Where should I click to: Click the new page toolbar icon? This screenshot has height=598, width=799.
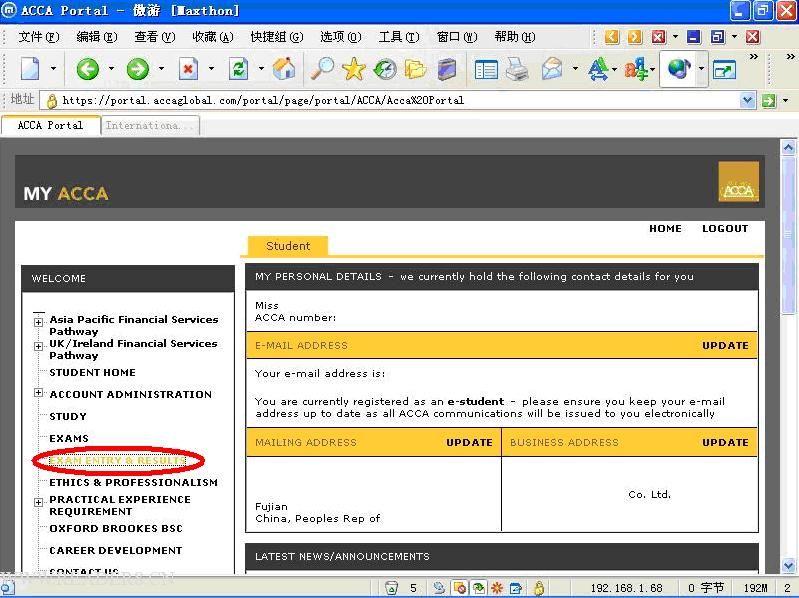pos(30,68)
